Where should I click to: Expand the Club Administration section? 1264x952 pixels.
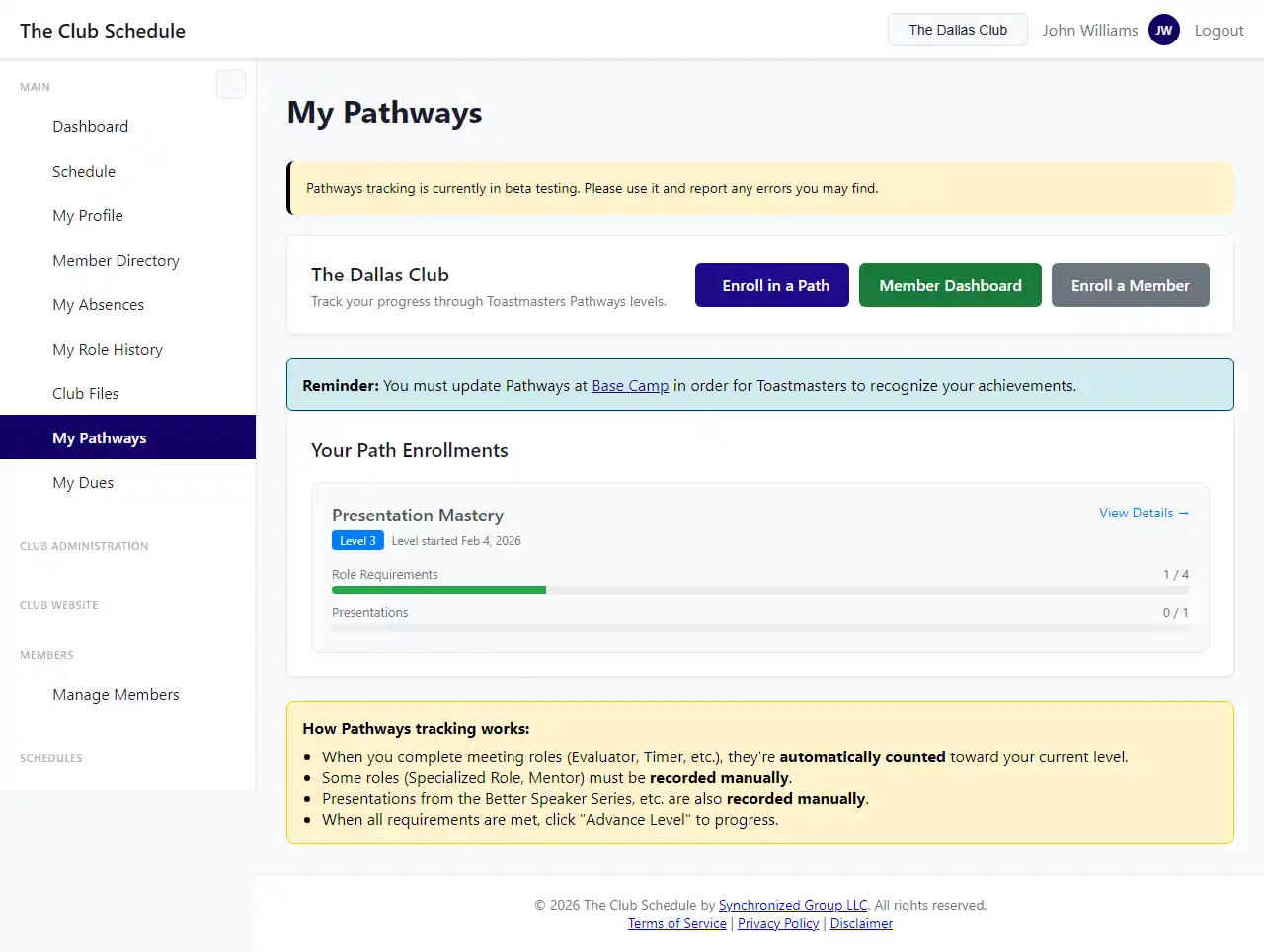coord(84,546)
